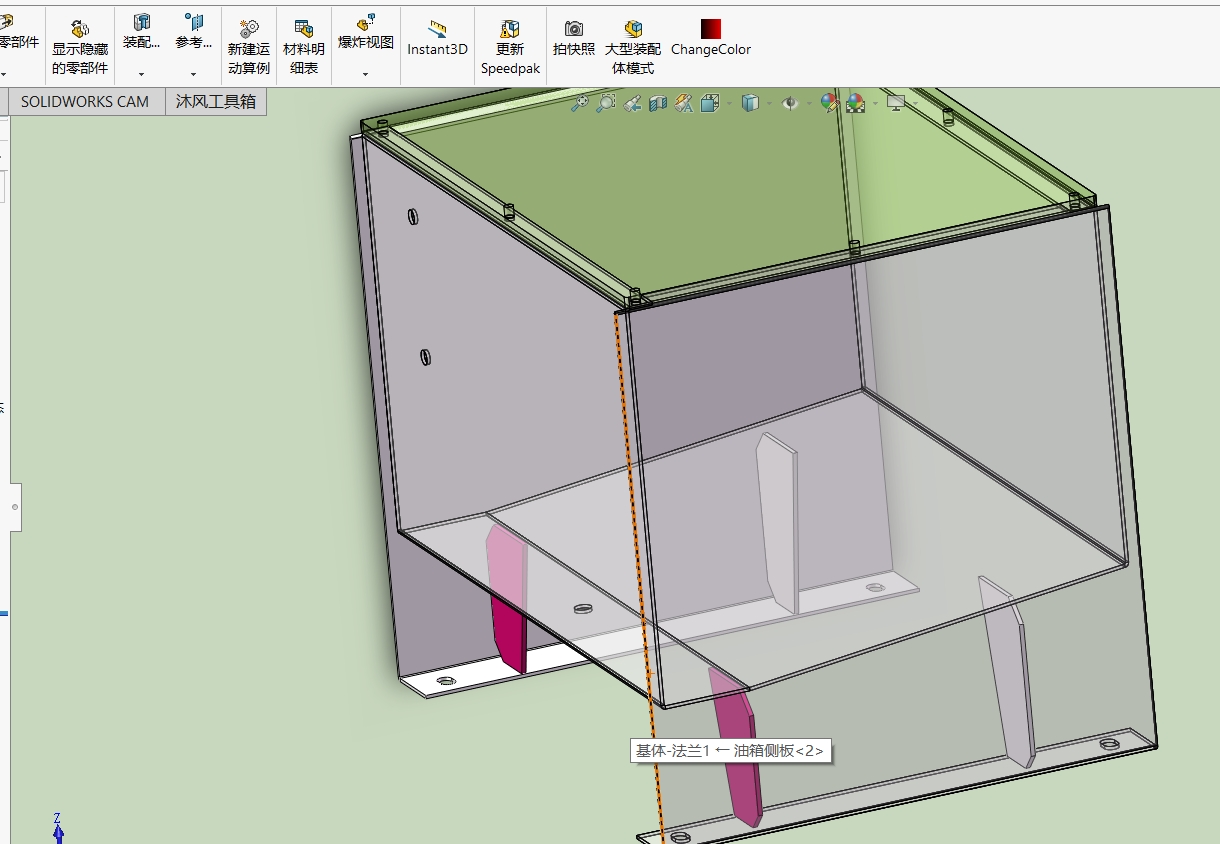Viewport: 1220px width, 844px height.
Task: Expand the Hide/Show Items dropdown arrow
Action: (807, 102)
